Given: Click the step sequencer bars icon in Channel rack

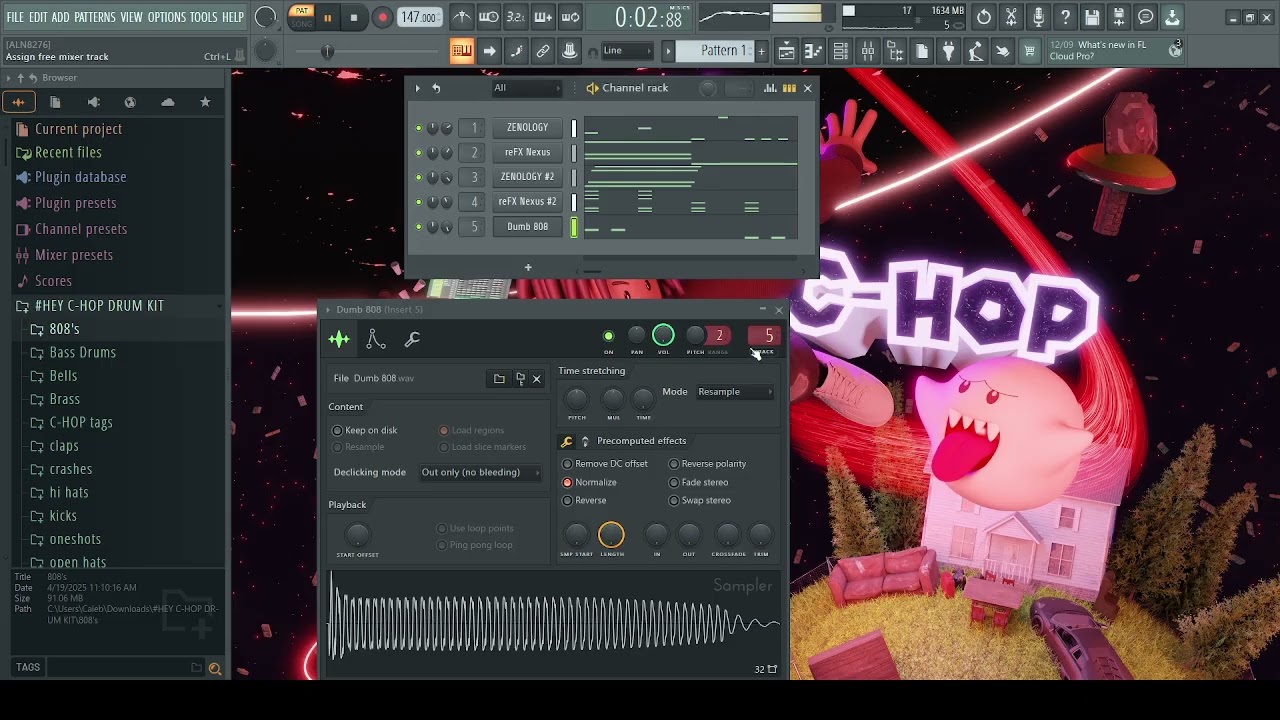Looking at the screenshot, I should [789, 88].
